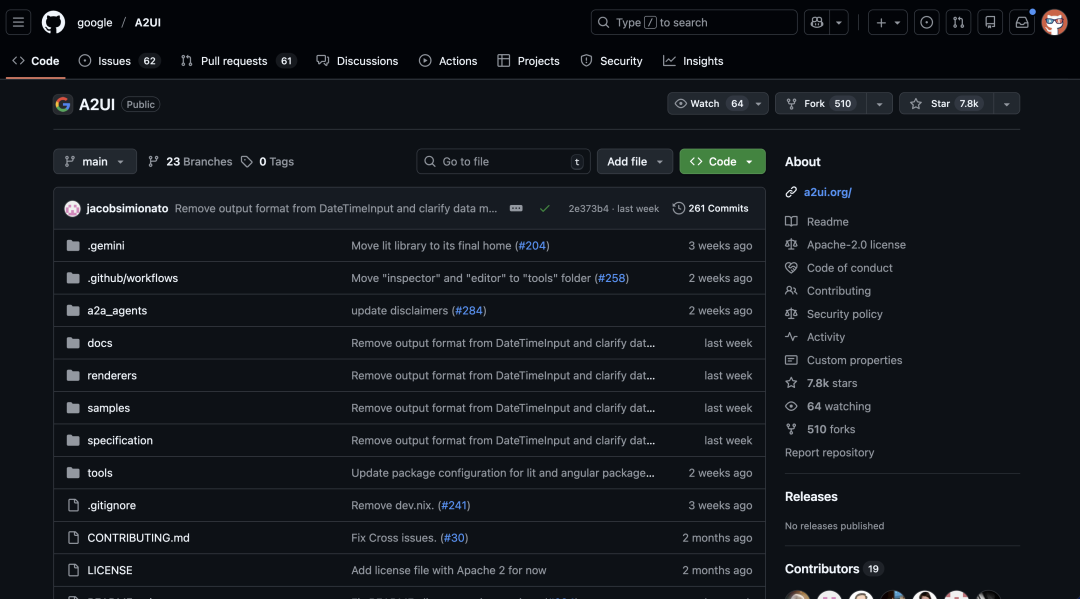Switch branch using main dropdown
The height and width of the screenshot is (599, 1080).
[x=95, y=162]
